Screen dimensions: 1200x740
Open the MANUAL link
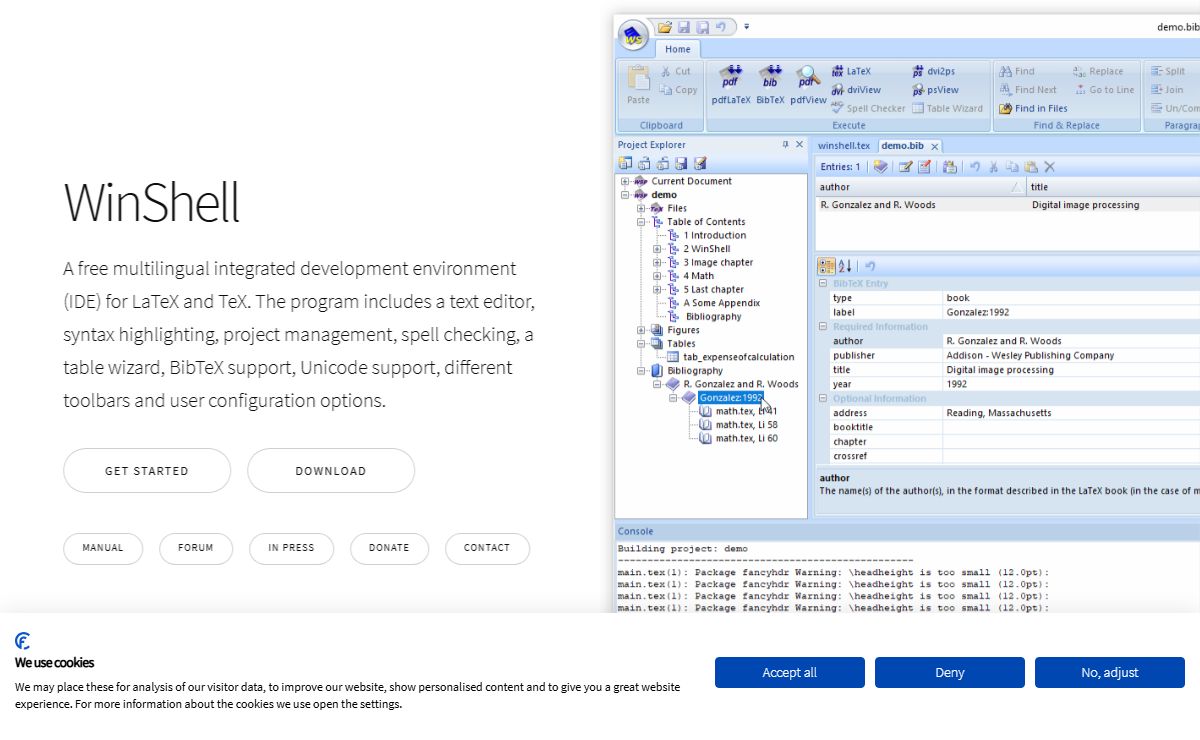pyautogui.click(x=103, y=548)
